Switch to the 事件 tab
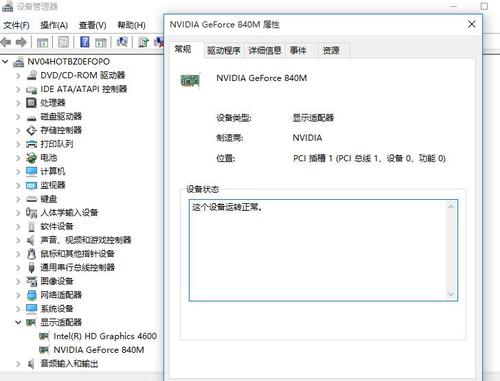The width and height of the screenshot is (500, 381). [298, 50]
